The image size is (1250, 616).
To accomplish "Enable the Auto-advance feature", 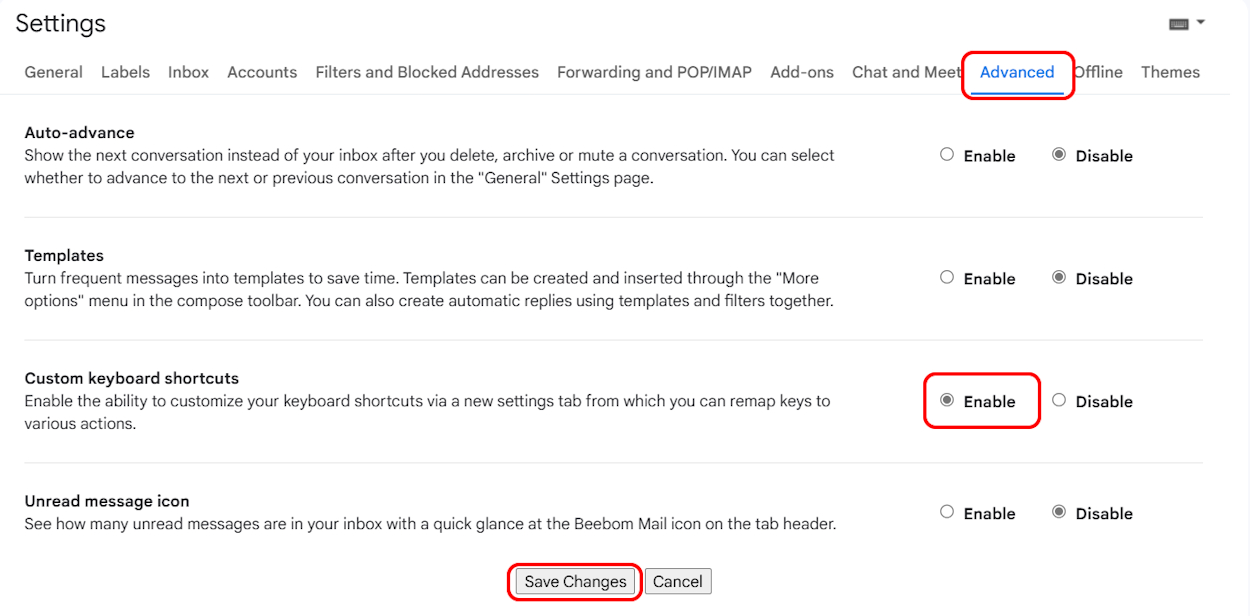I will [947, 155].
